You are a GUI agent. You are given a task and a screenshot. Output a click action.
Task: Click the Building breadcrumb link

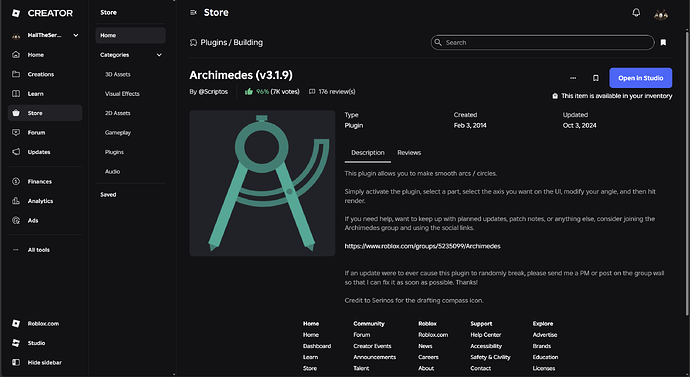[x=248, y=43]
